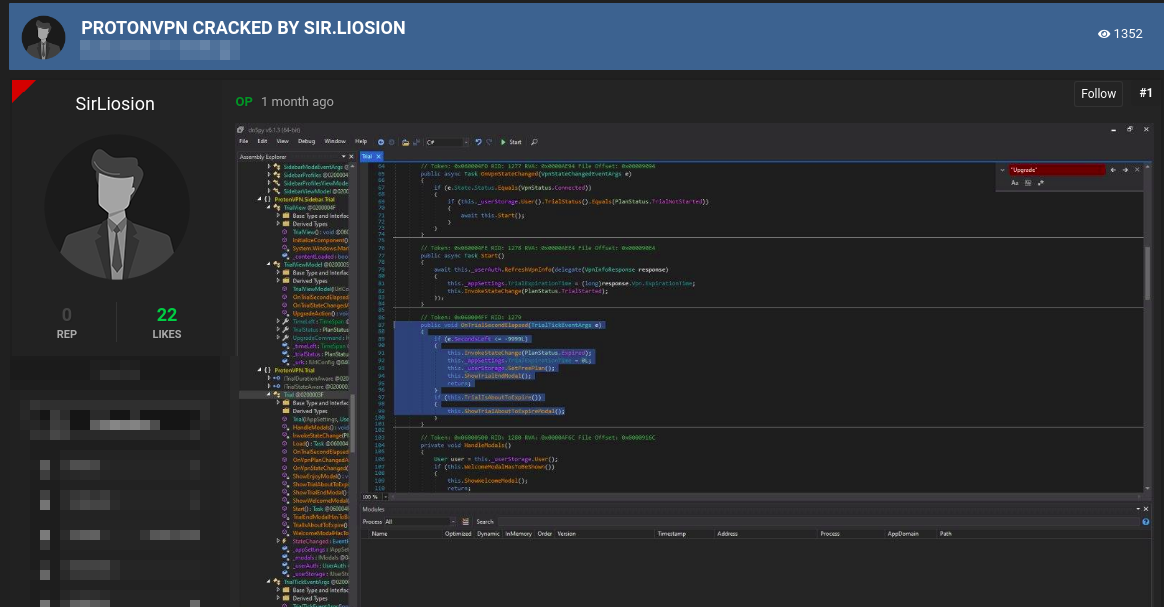Viewport: 1164px width, 607px height.
Task: Toggle Match Whole Word in find box
Action: coord(1028,183)
